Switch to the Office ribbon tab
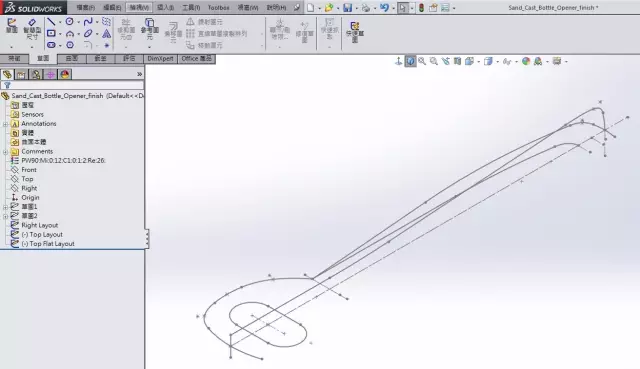This screenshot has width=640, height=369. 197,59
